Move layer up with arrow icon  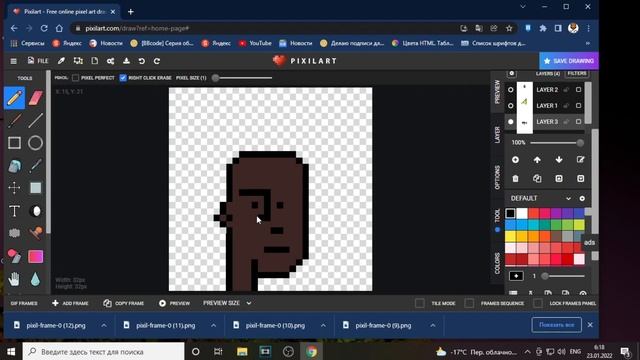(x=537, y=160)
